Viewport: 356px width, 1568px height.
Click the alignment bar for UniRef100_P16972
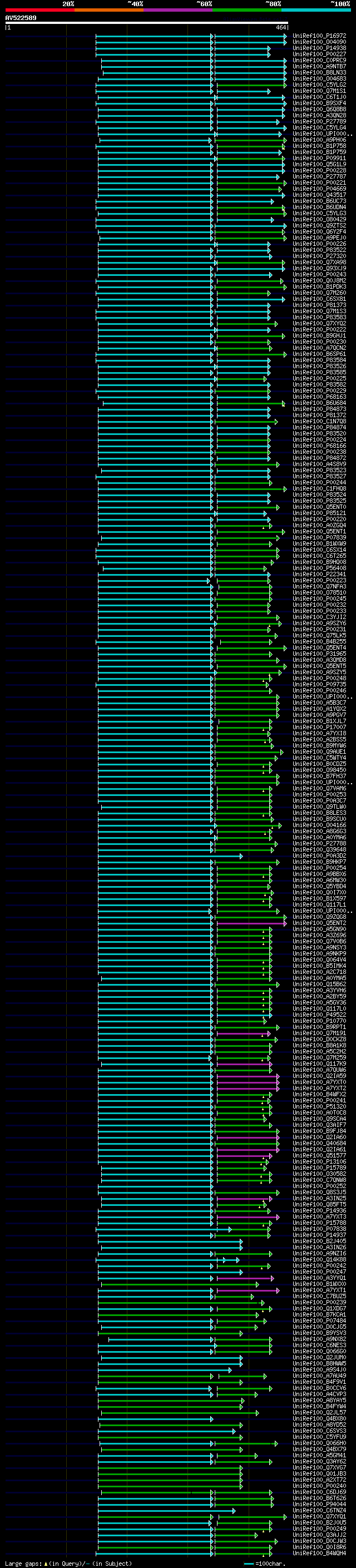(190, 36)
